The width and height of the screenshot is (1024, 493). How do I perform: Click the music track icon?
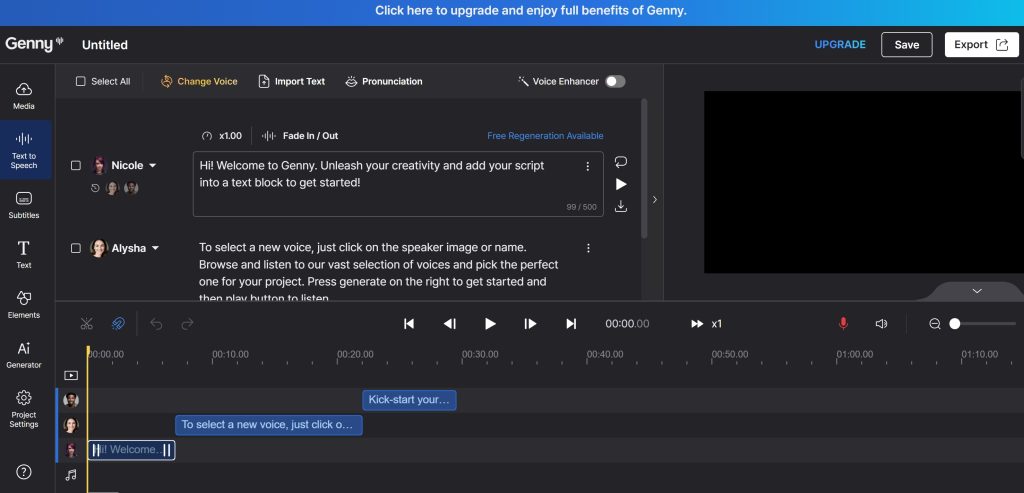pos(71,475)
